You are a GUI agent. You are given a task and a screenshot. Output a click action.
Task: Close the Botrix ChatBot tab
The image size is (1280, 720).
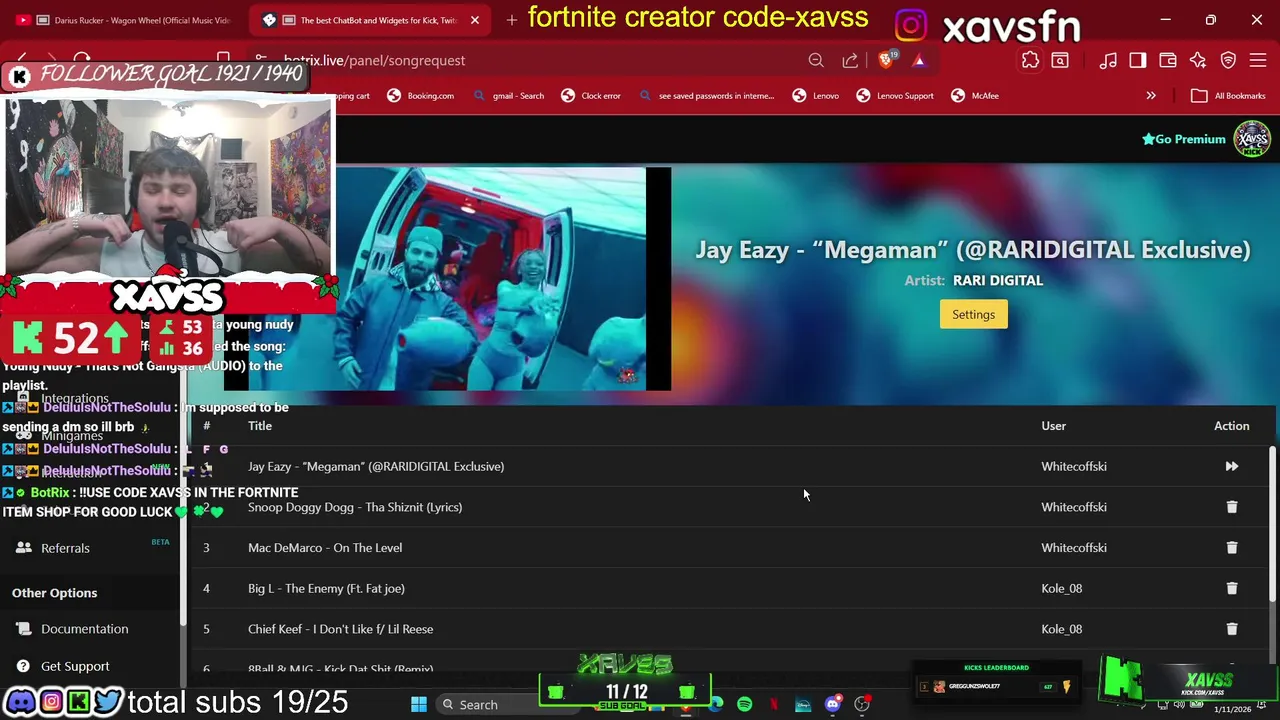tap(475, 20)
